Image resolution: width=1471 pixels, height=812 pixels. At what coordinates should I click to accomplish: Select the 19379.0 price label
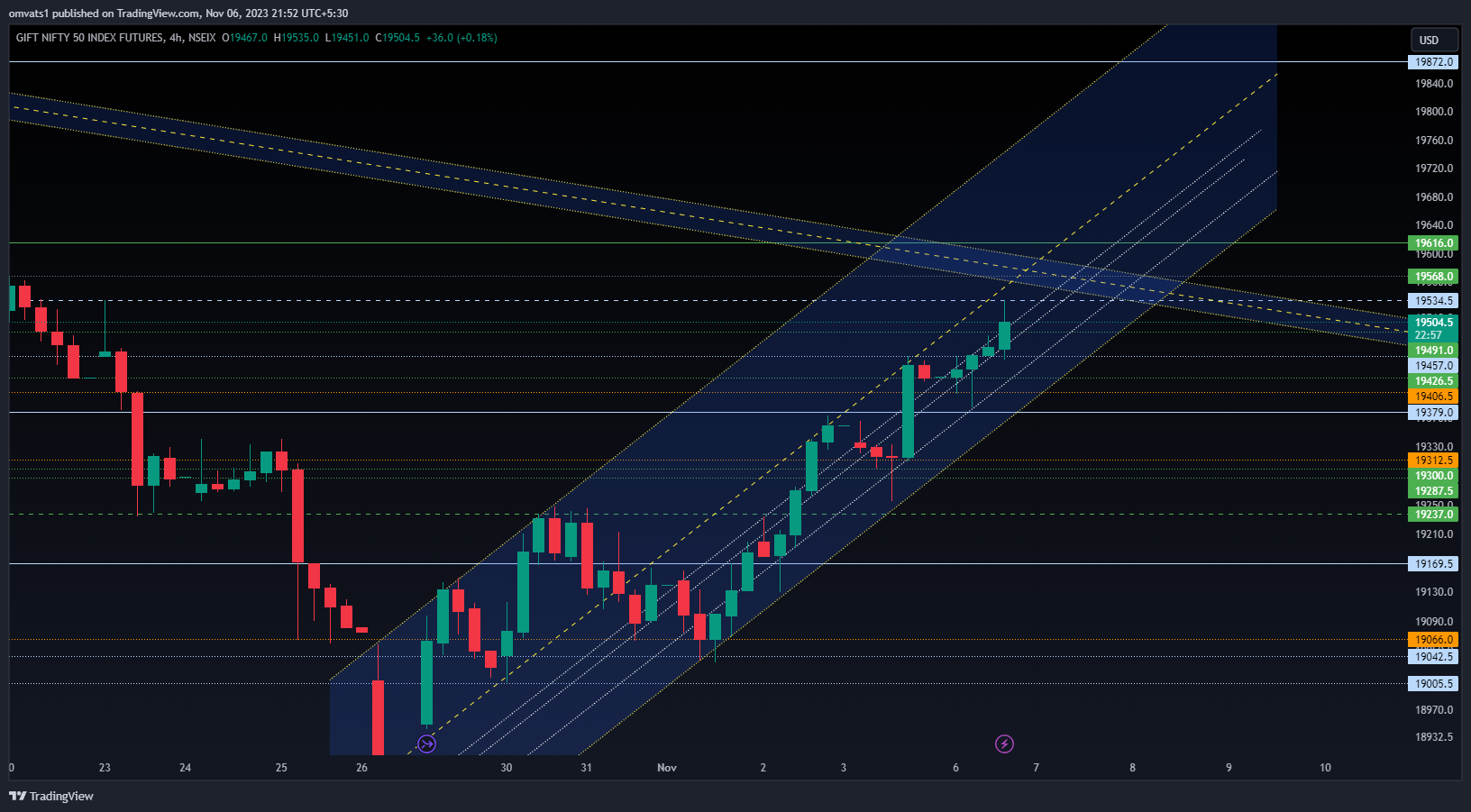pos(1433,413)
